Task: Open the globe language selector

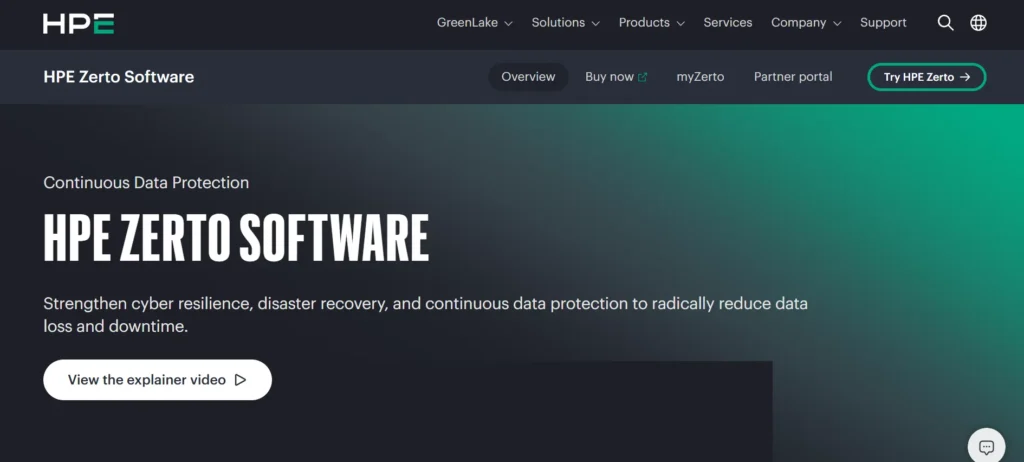Action: 978,23
